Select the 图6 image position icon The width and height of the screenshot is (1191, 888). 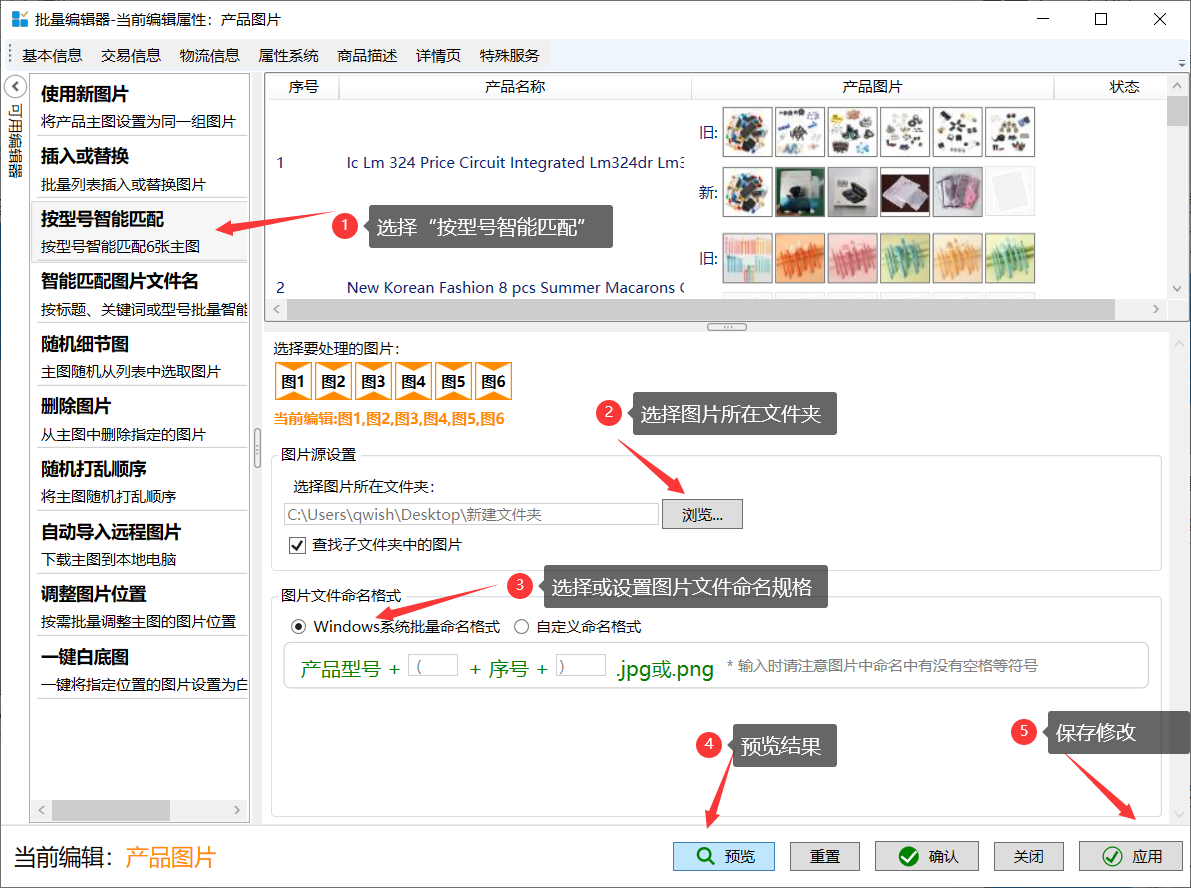(493, 381)
